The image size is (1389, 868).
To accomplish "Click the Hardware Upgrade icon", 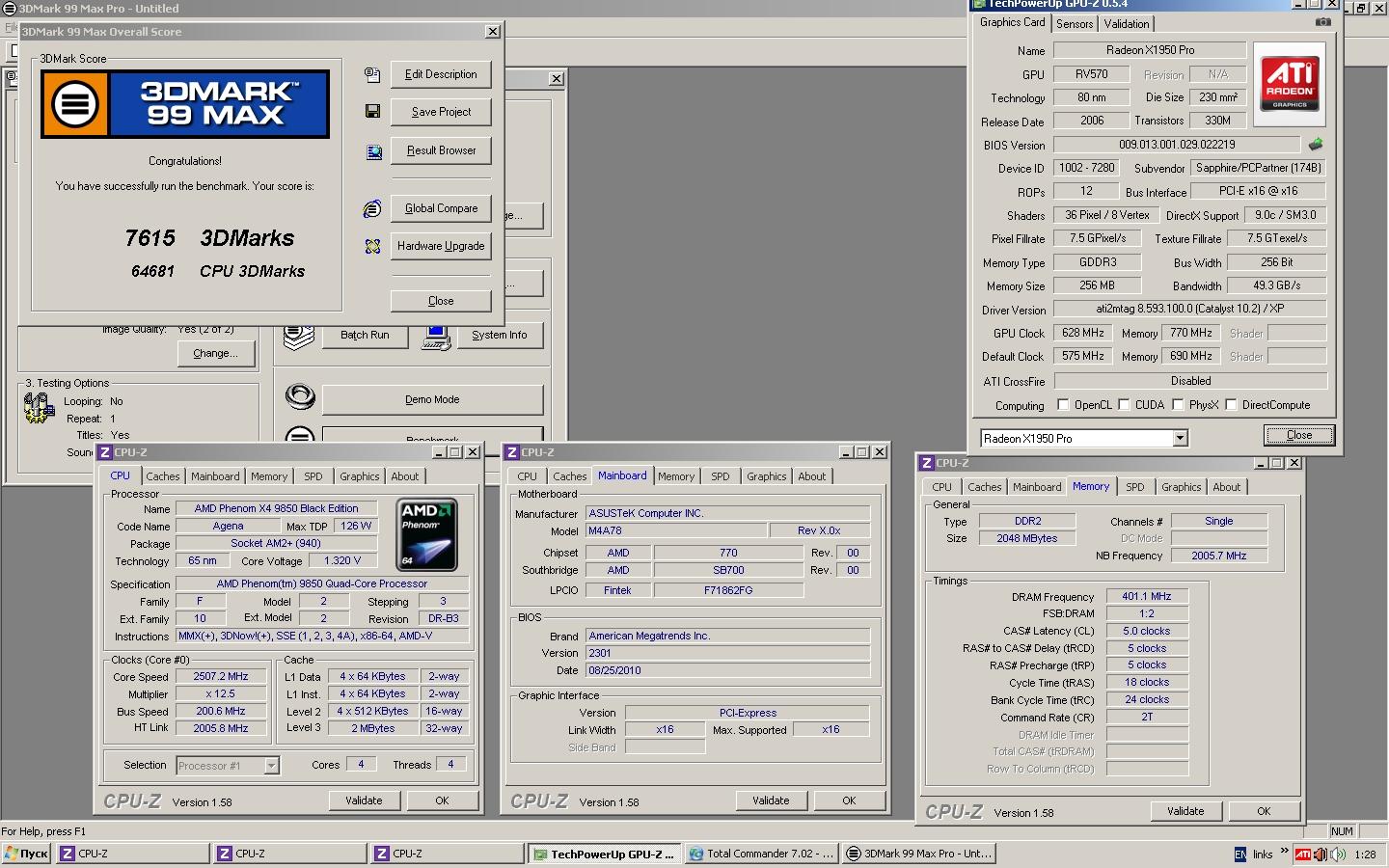I will pos(372,247).
